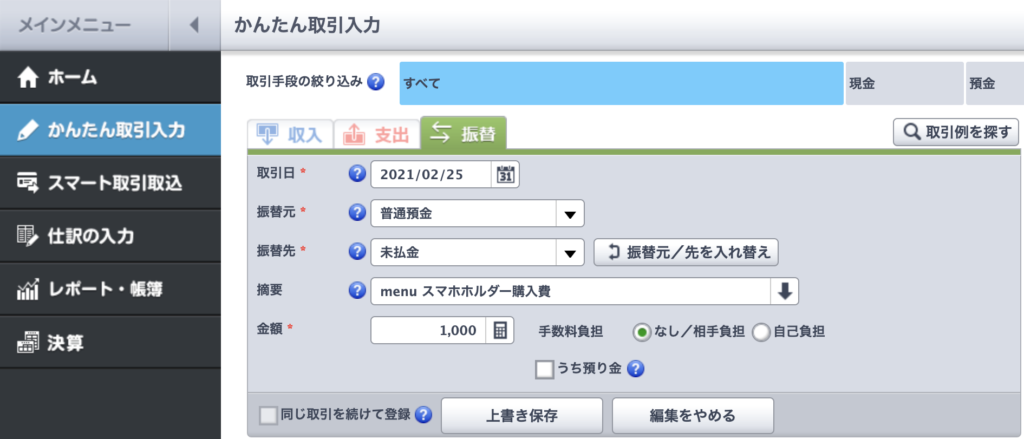Click the help icon beside 同じ取引を続けて登録
The width and height of the screenshot is (1024, 439).
[424, 415]
